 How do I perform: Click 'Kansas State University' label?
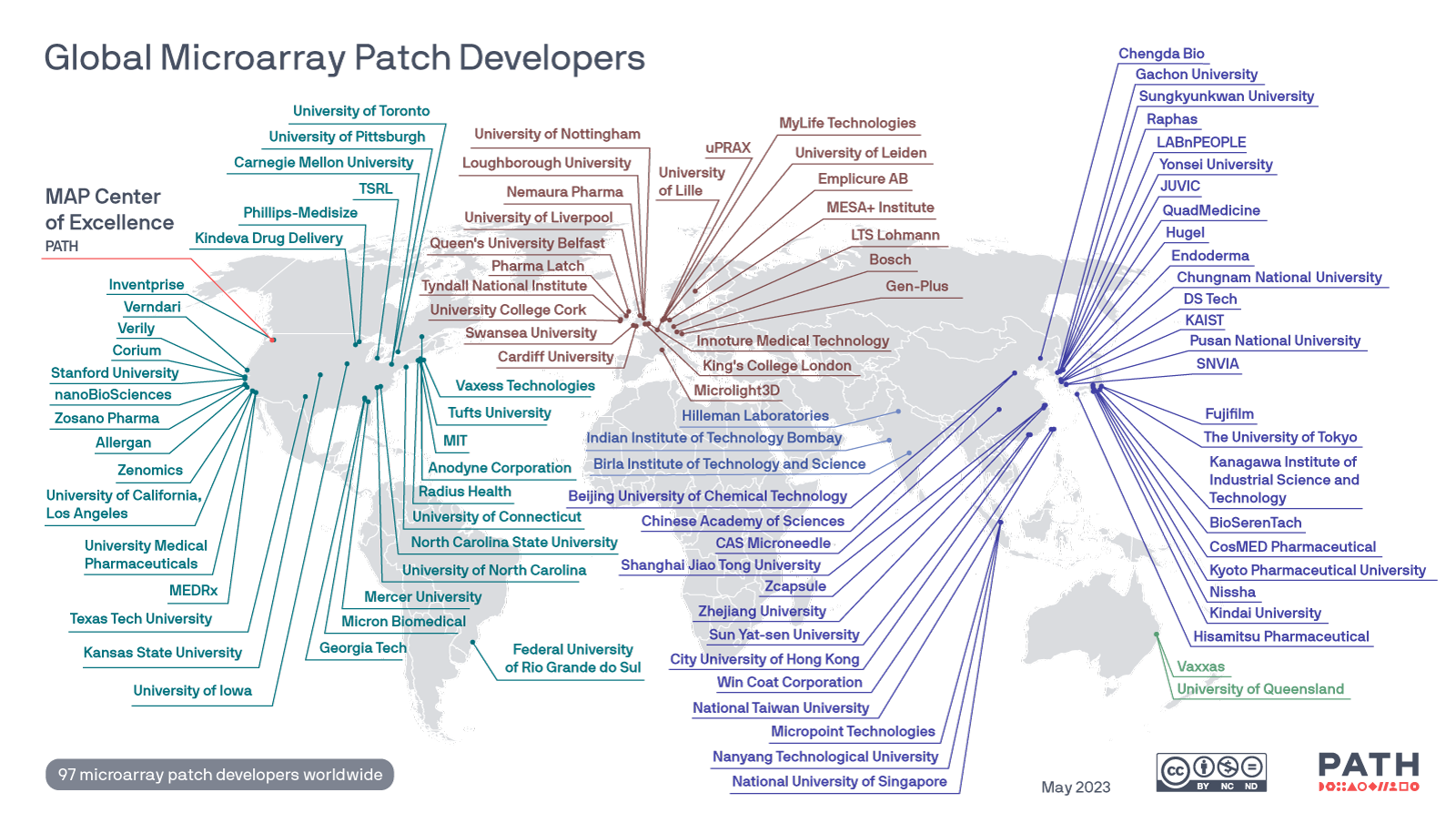[x=163, y=653]
